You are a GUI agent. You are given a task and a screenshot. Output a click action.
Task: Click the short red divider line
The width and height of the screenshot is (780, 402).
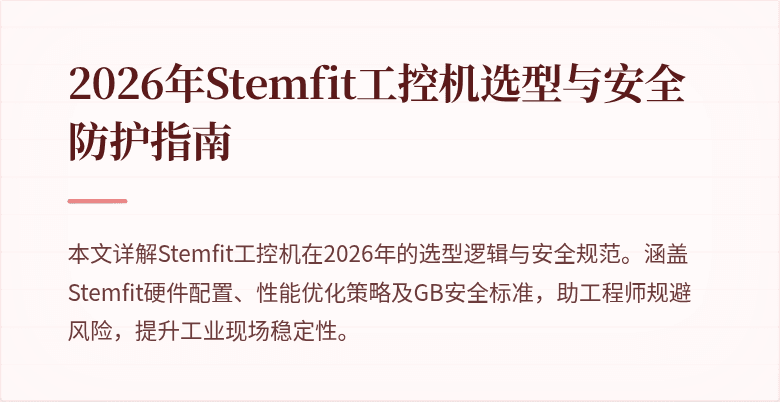tap(98, 201)
